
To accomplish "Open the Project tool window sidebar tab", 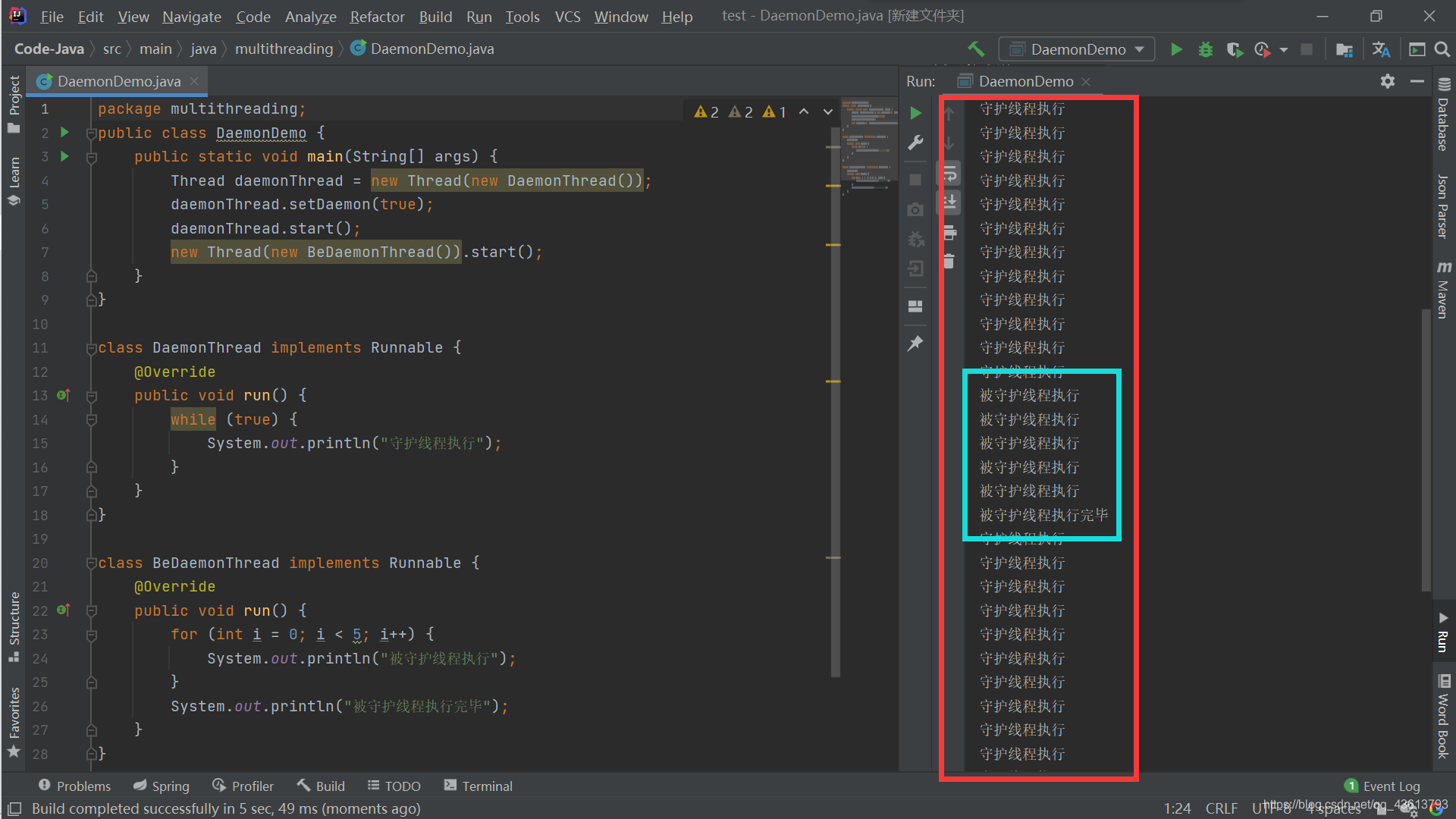I will click(x=14, y=104).
